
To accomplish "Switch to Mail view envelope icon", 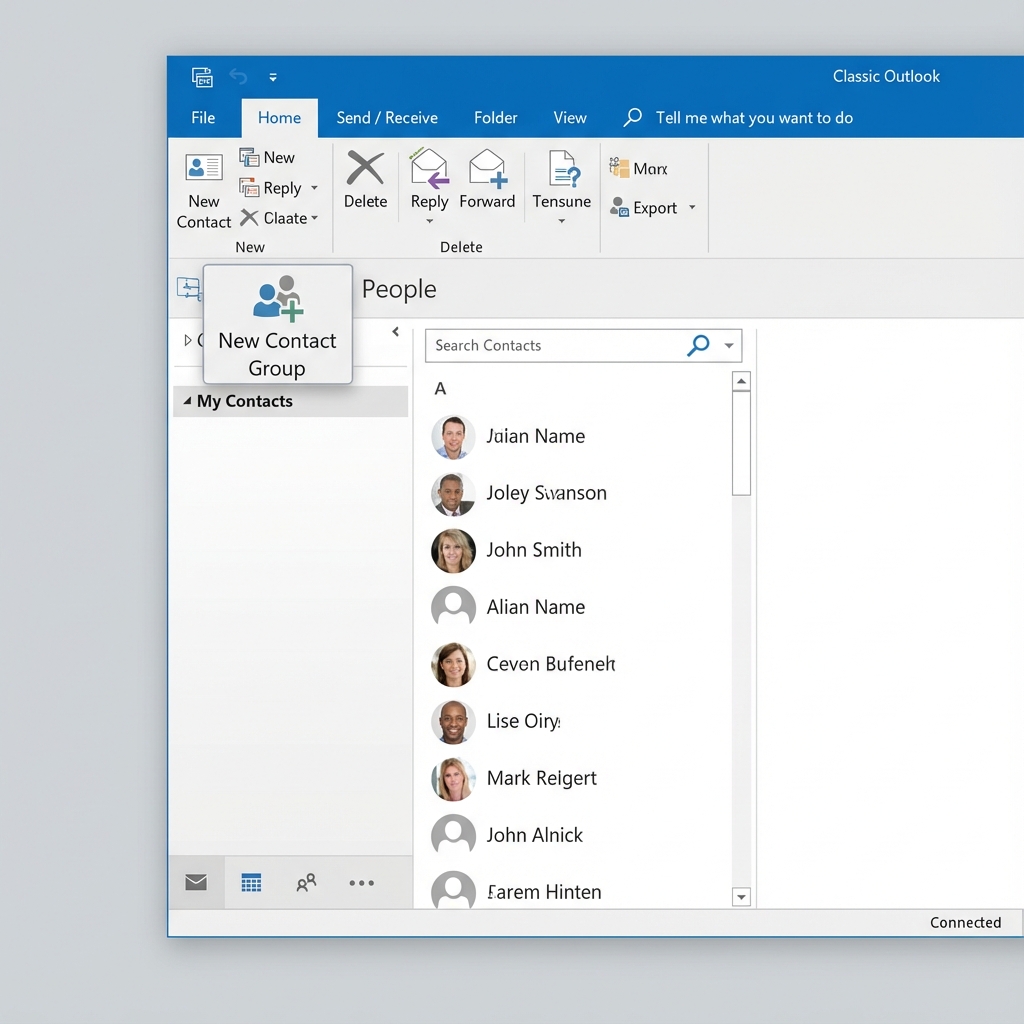I will 196,882.
